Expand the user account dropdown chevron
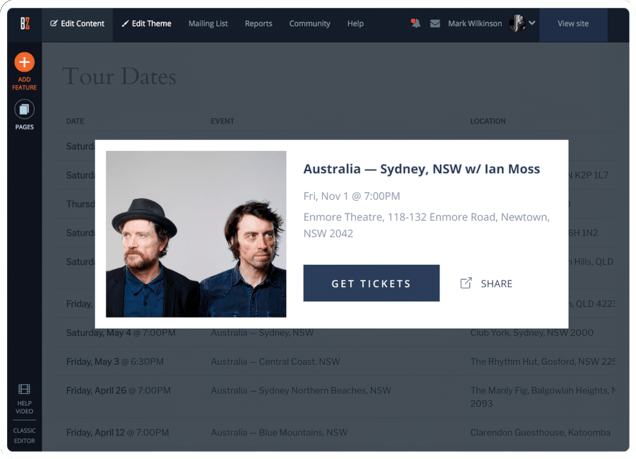 point(532,23)
